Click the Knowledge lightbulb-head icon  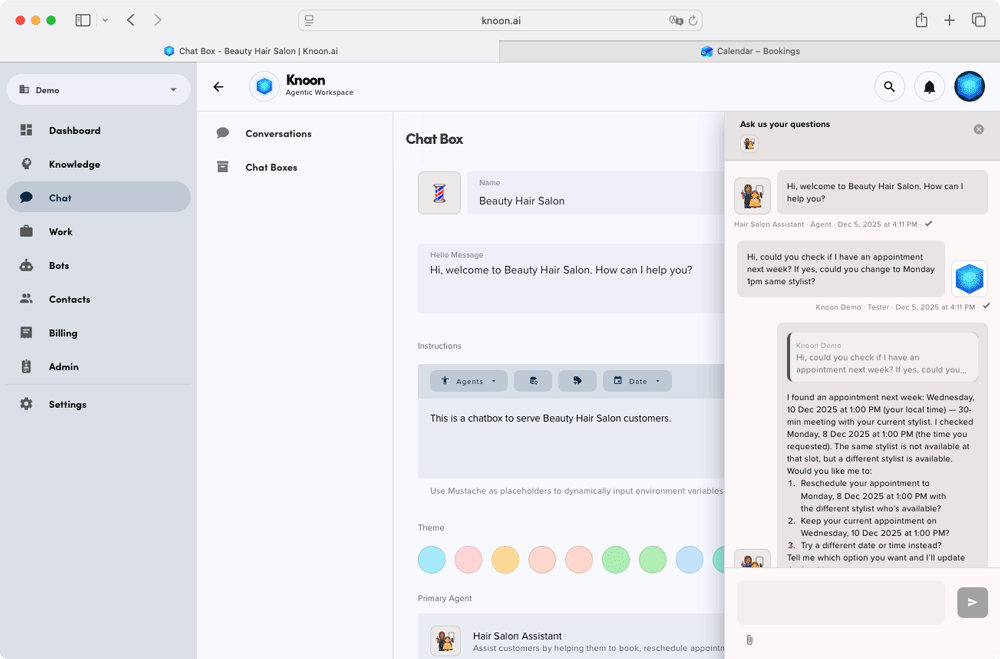click(26, 164)
